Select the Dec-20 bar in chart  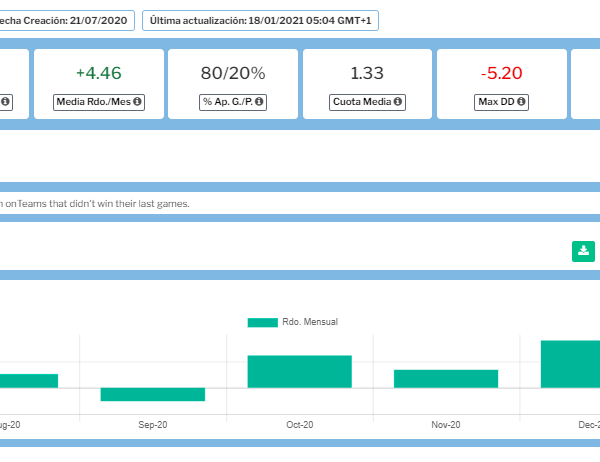tap(570, 364)
